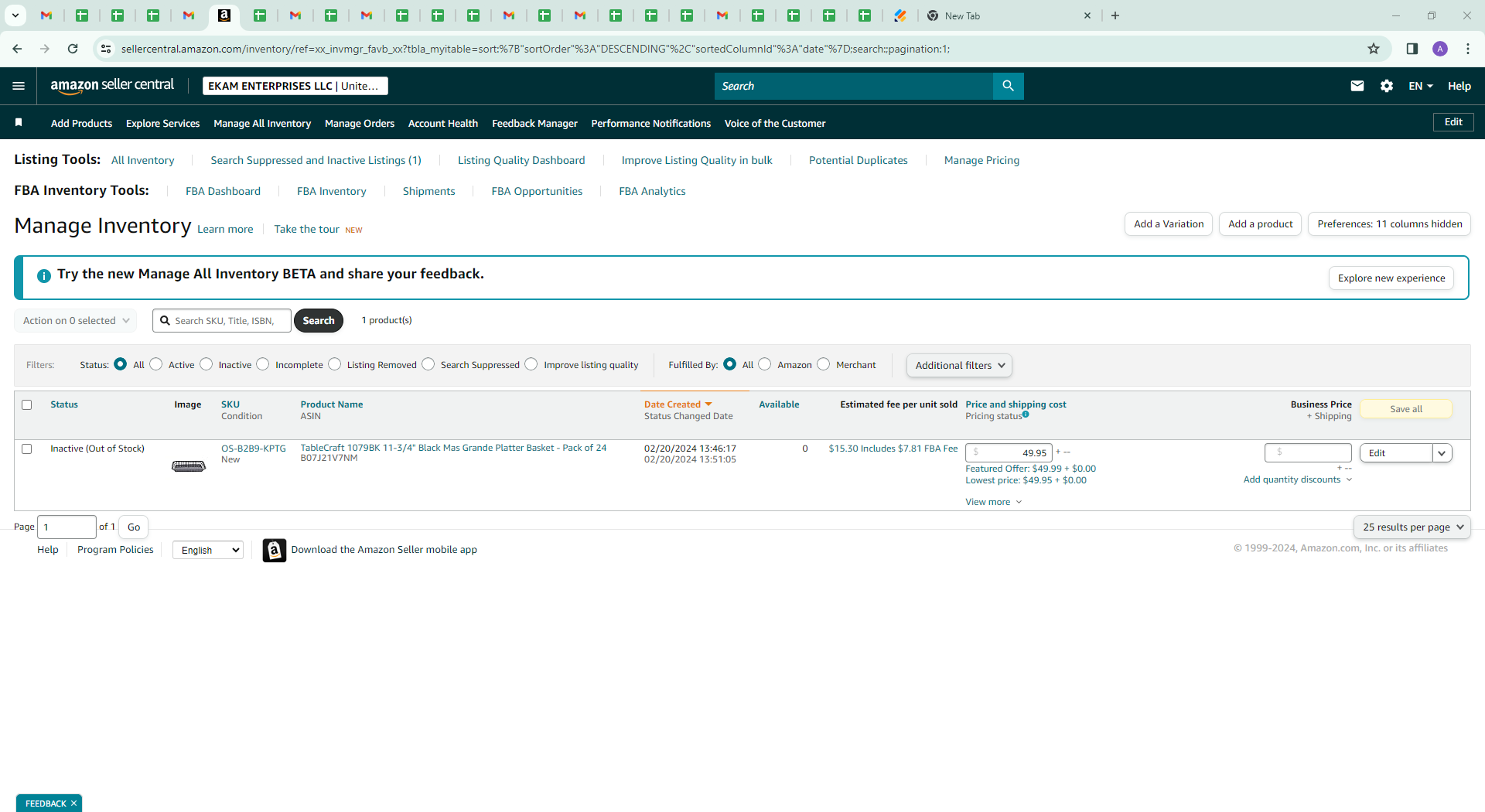Open Account Health menu item
1485x812 pixels.
[443, 123]
